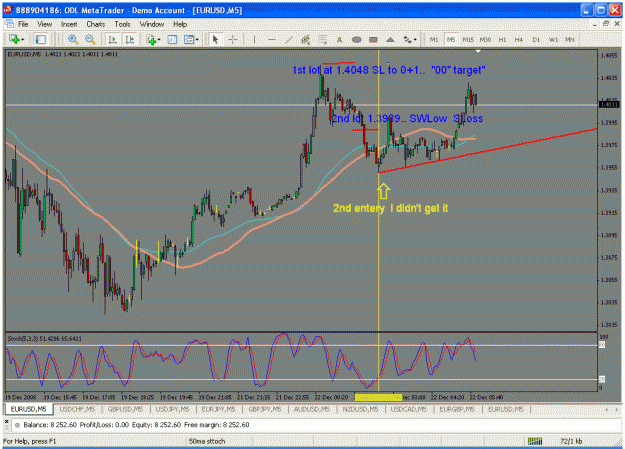Switch to the EURGBP,M5 chart tab
The width and height of the screenshot is (625, 449).
click(x=457, y=410)
